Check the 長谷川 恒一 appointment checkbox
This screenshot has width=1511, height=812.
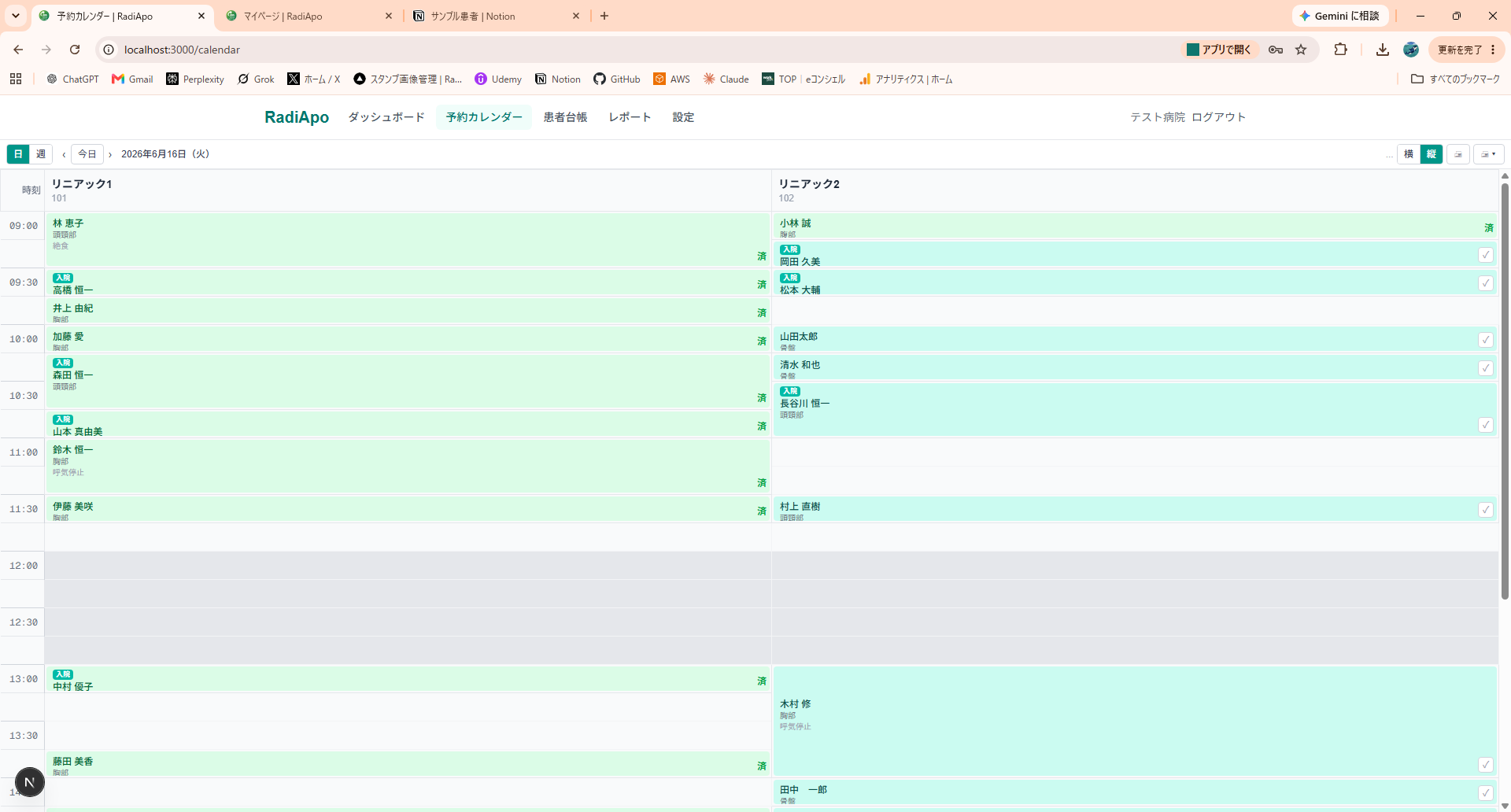[x=1485, y=425]
